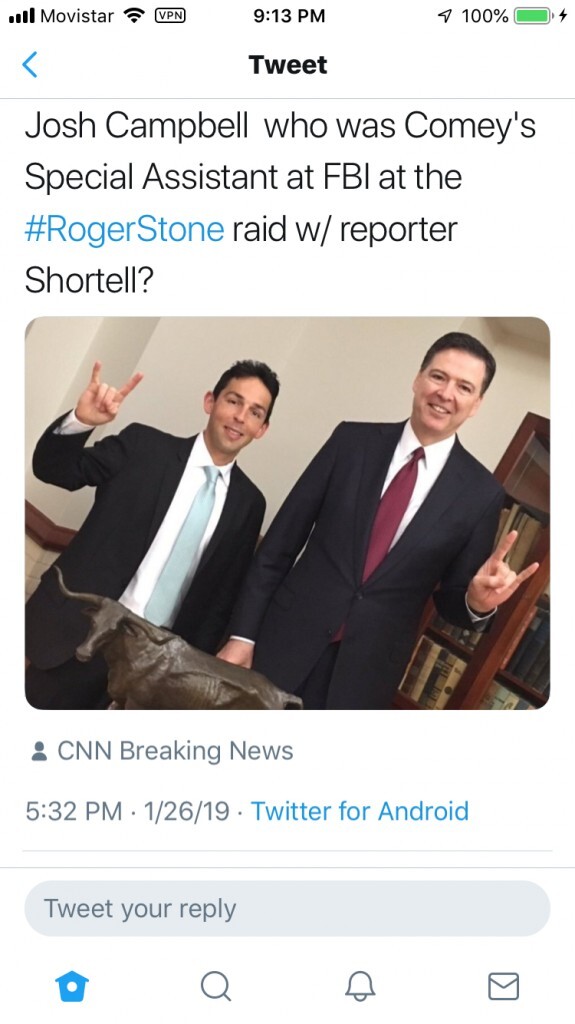Tap the person icon beside CNN Breaking News
575x1024 pixels.
[x=39, y=751]
